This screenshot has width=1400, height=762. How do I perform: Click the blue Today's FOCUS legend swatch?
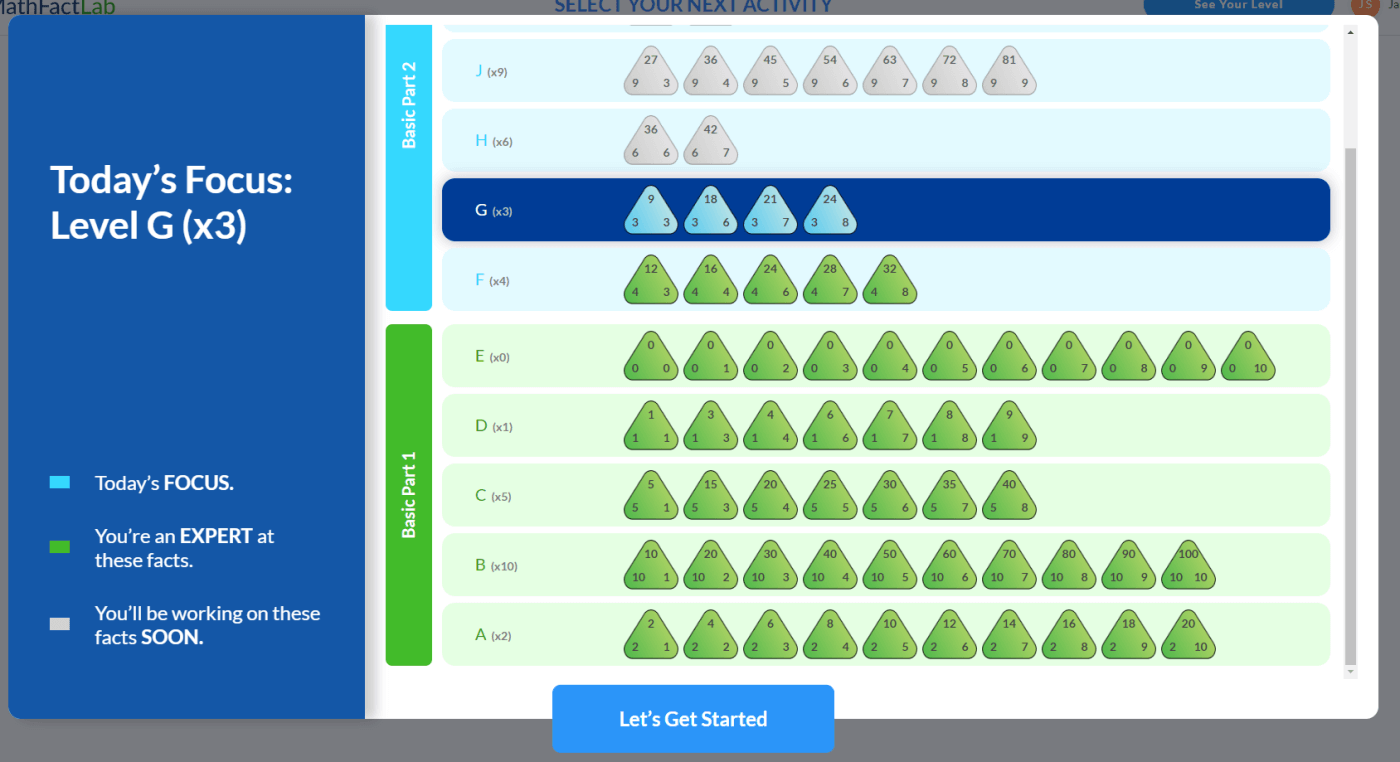click(60, 483)
